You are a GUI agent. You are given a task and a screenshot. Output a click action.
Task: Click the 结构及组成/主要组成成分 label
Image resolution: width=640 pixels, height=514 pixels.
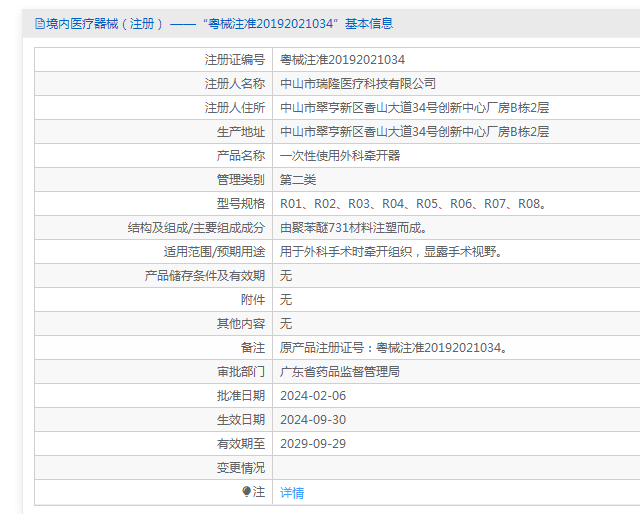pos(196,227)
